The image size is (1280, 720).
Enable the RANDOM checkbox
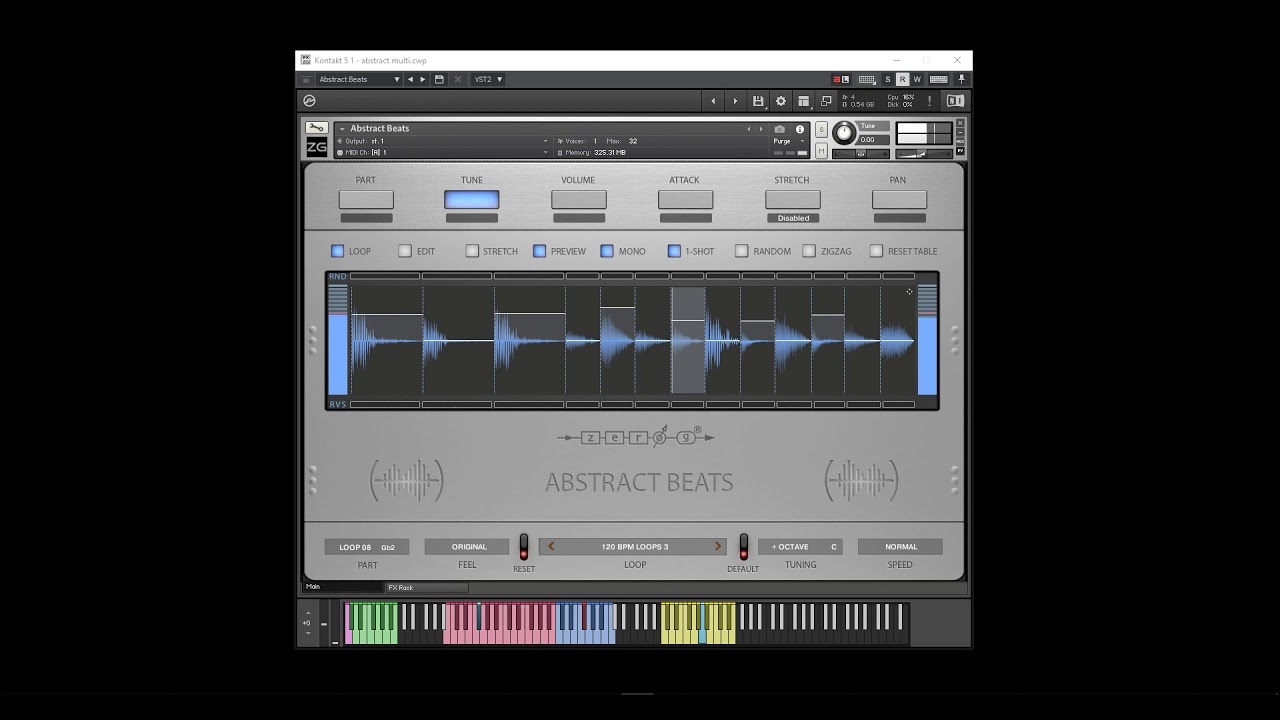tap(741, 251)
